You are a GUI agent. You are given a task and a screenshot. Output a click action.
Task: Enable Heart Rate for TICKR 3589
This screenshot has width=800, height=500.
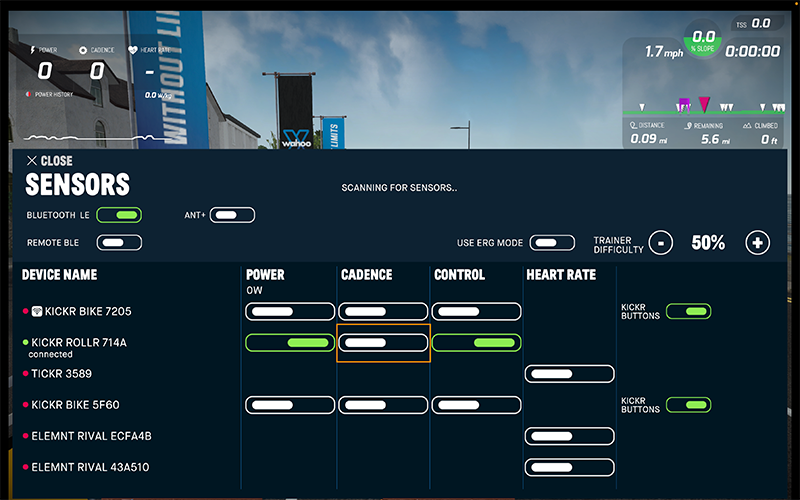(569, 373)
